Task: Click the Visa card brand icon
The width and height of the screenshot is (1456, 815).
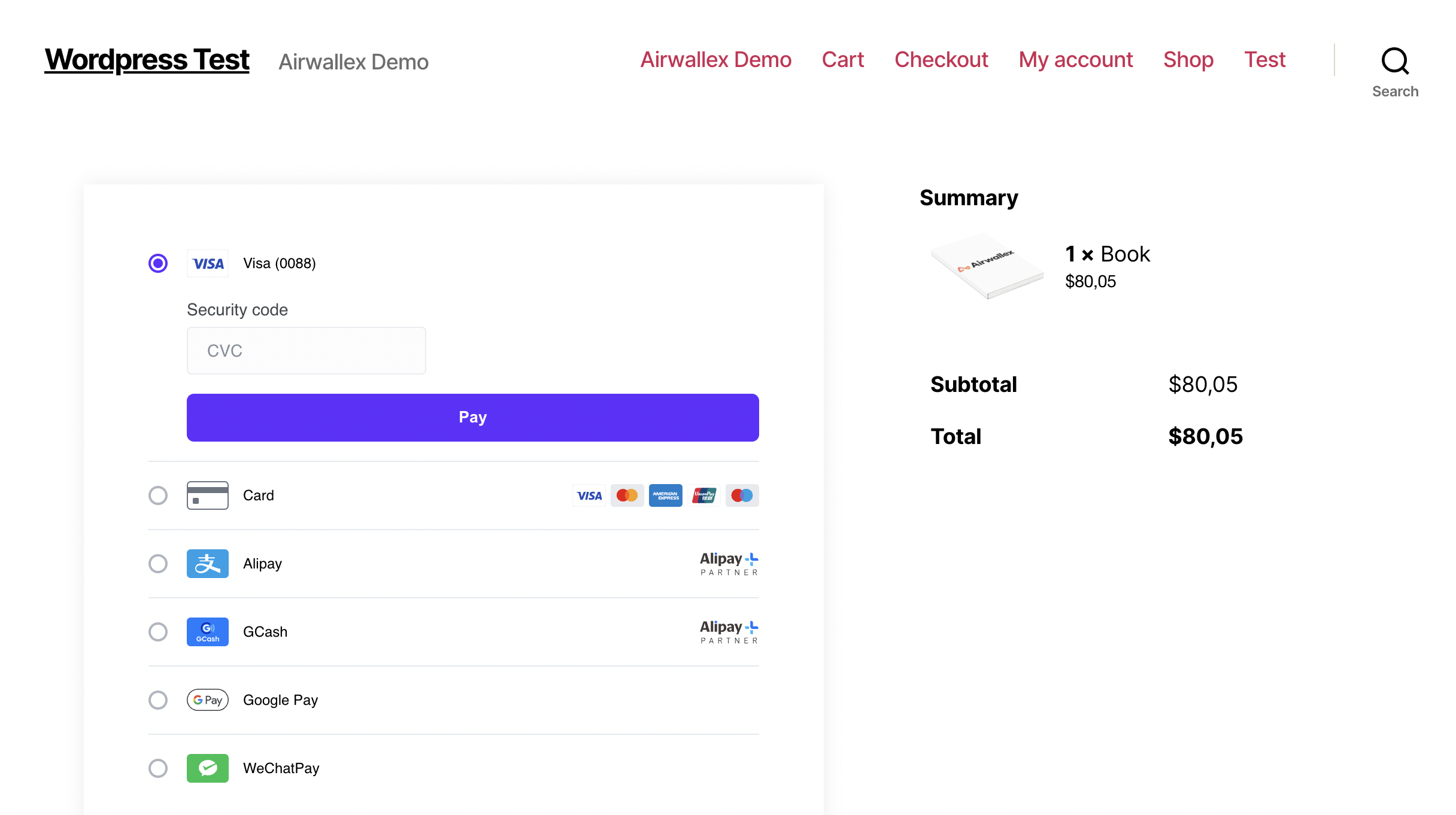Action: pyautogui.click(x=589, y=495)
